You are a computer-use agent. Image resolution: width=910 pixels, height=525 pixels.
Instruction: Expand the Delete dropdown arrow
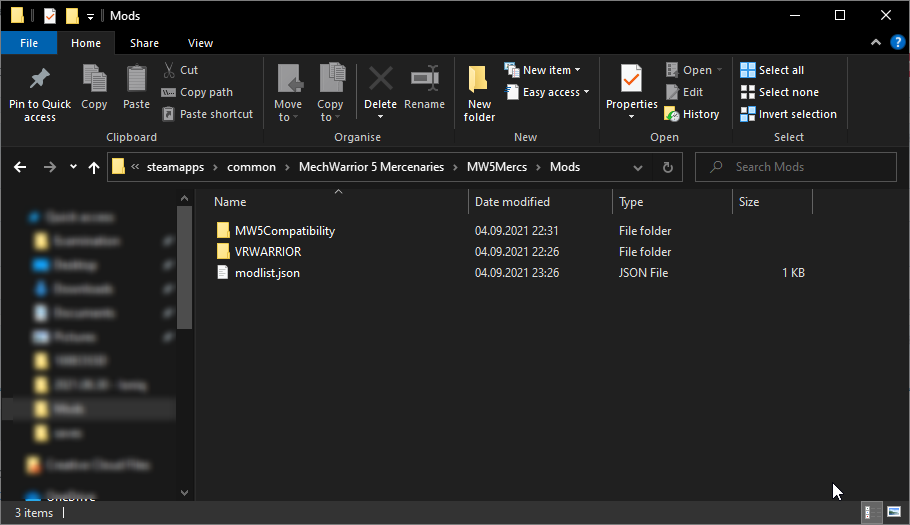pyautogui.click(x=381, y=117)
